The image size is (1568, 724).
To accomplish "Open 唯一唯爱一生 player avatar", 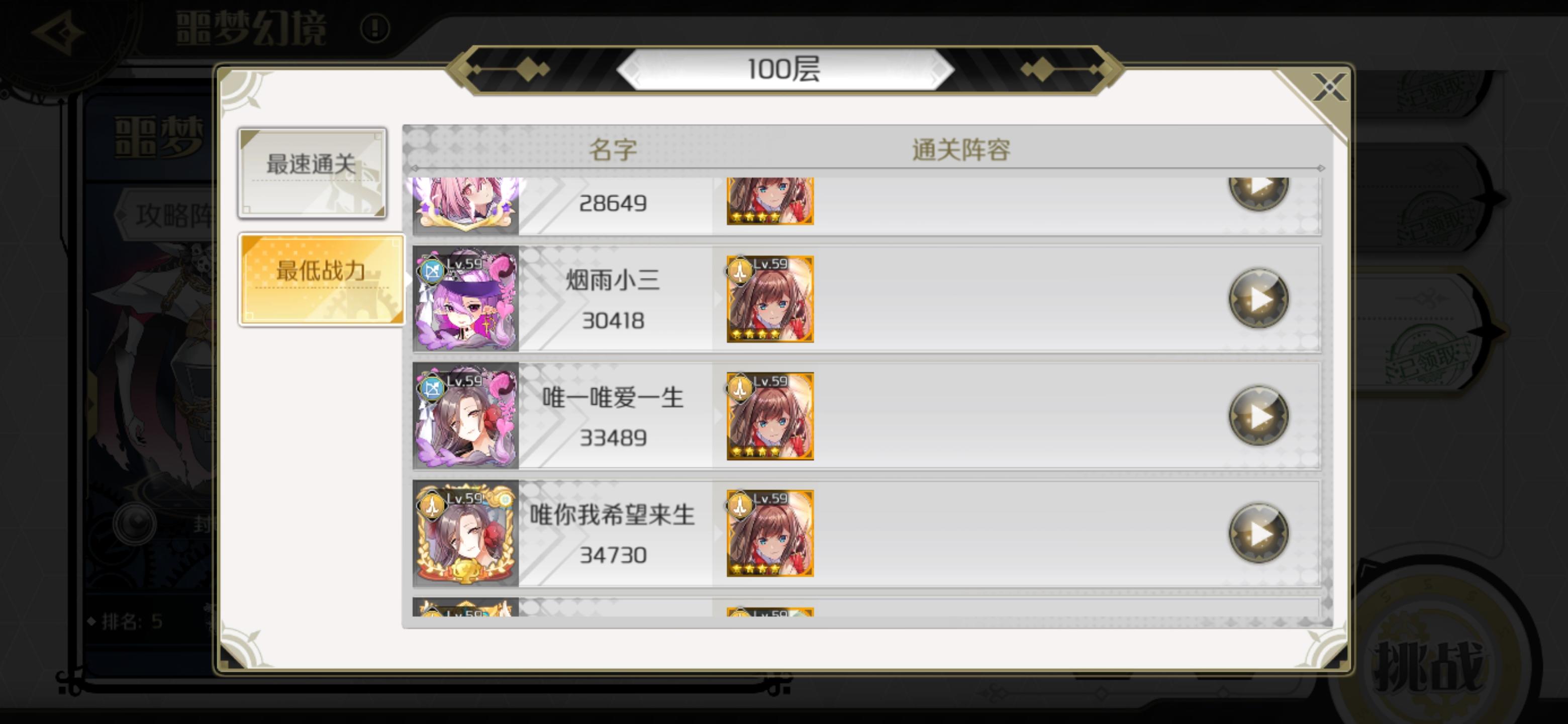I will click(466, 416).
